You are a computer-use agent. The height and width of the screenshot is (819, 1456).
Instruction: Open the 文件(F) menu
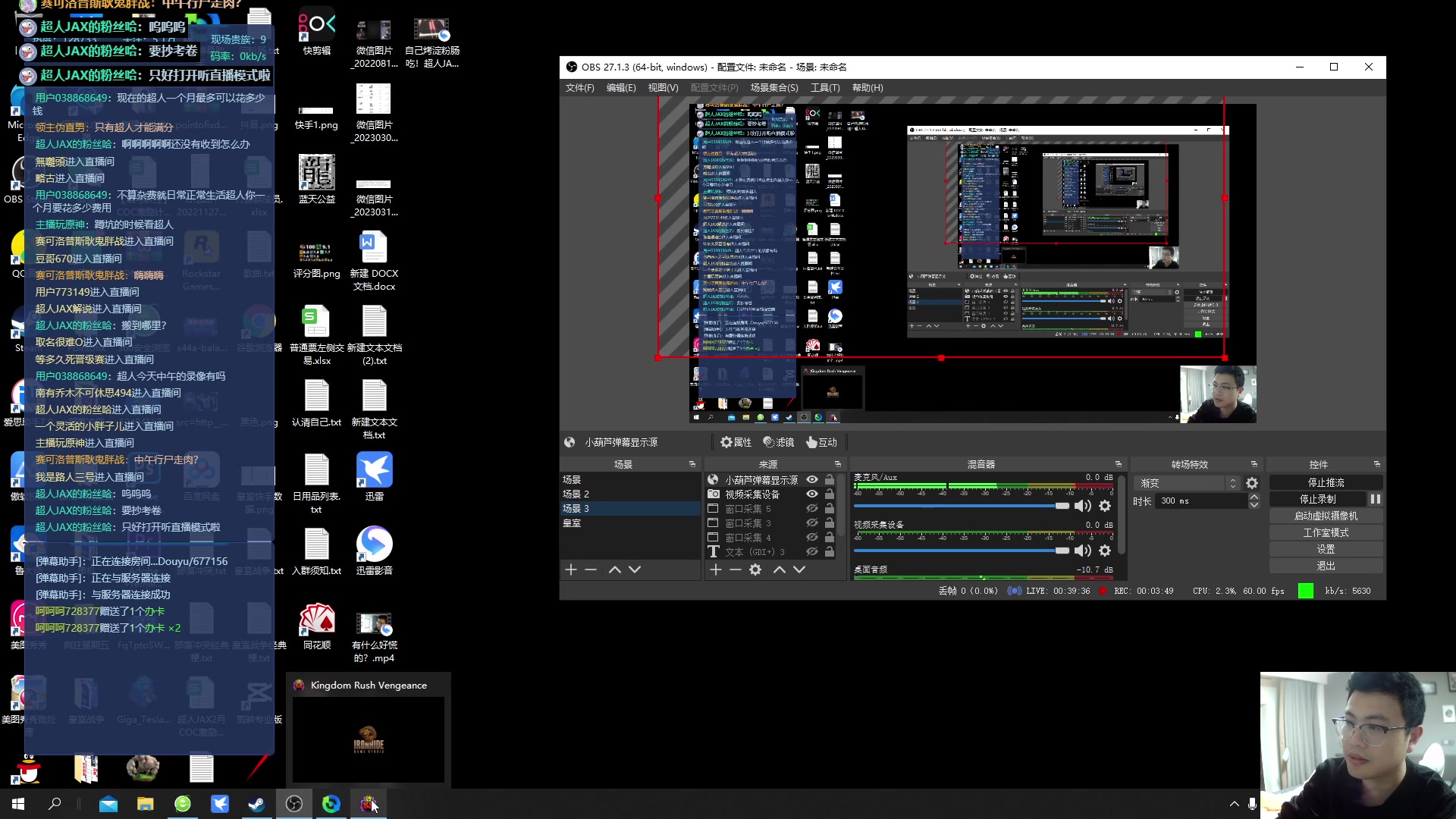[x=580, y=88]
